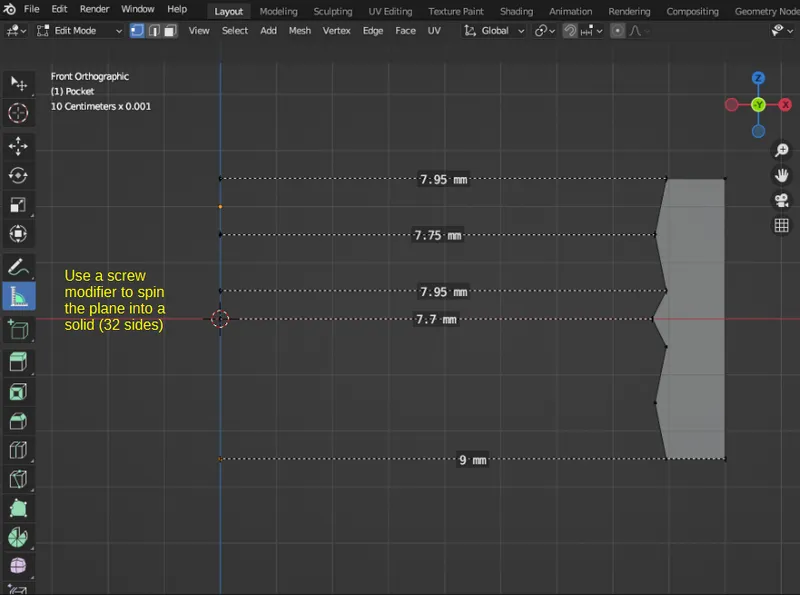Activate the Annotate pencil tool
Screen dimensions: 800x595
click(x=18, y=266)
